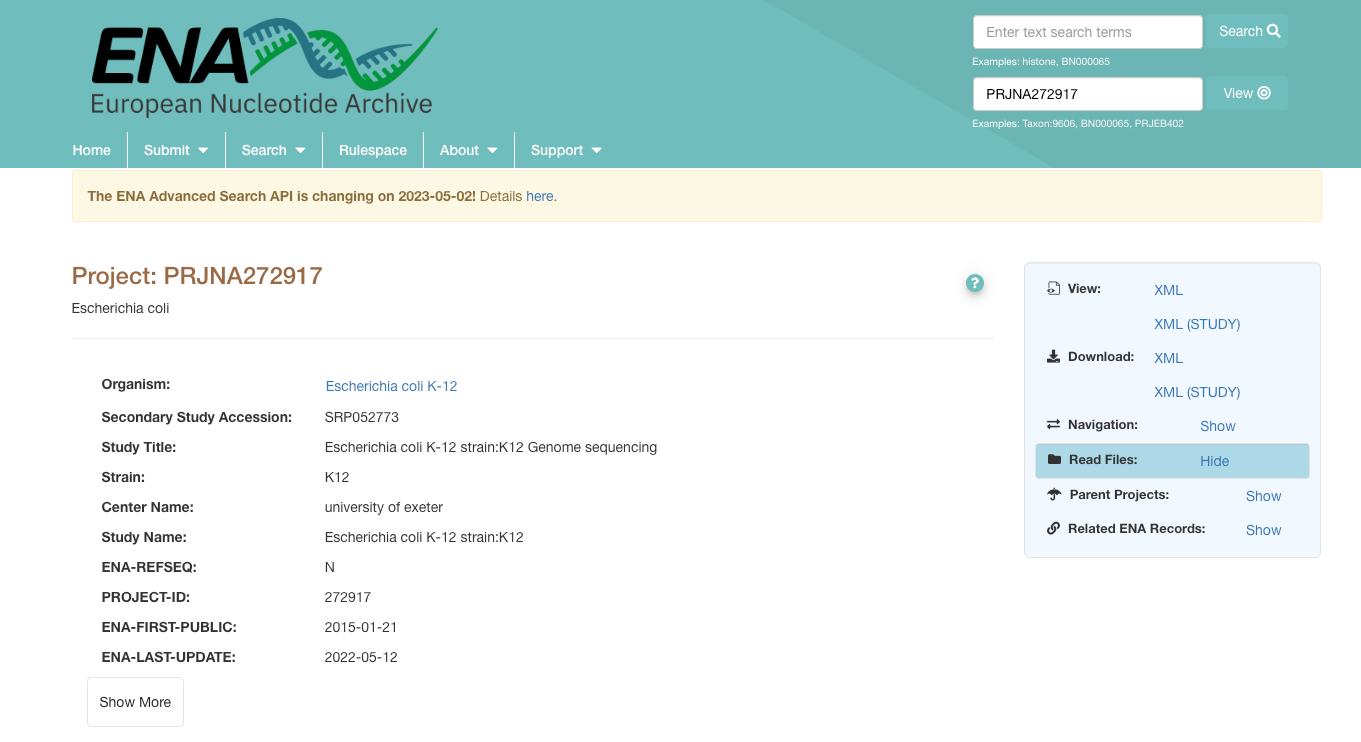Screen dimensions: 1361x742
Task: Click the Related ENA Records link icon
Action: click(x=1054, y=529)
